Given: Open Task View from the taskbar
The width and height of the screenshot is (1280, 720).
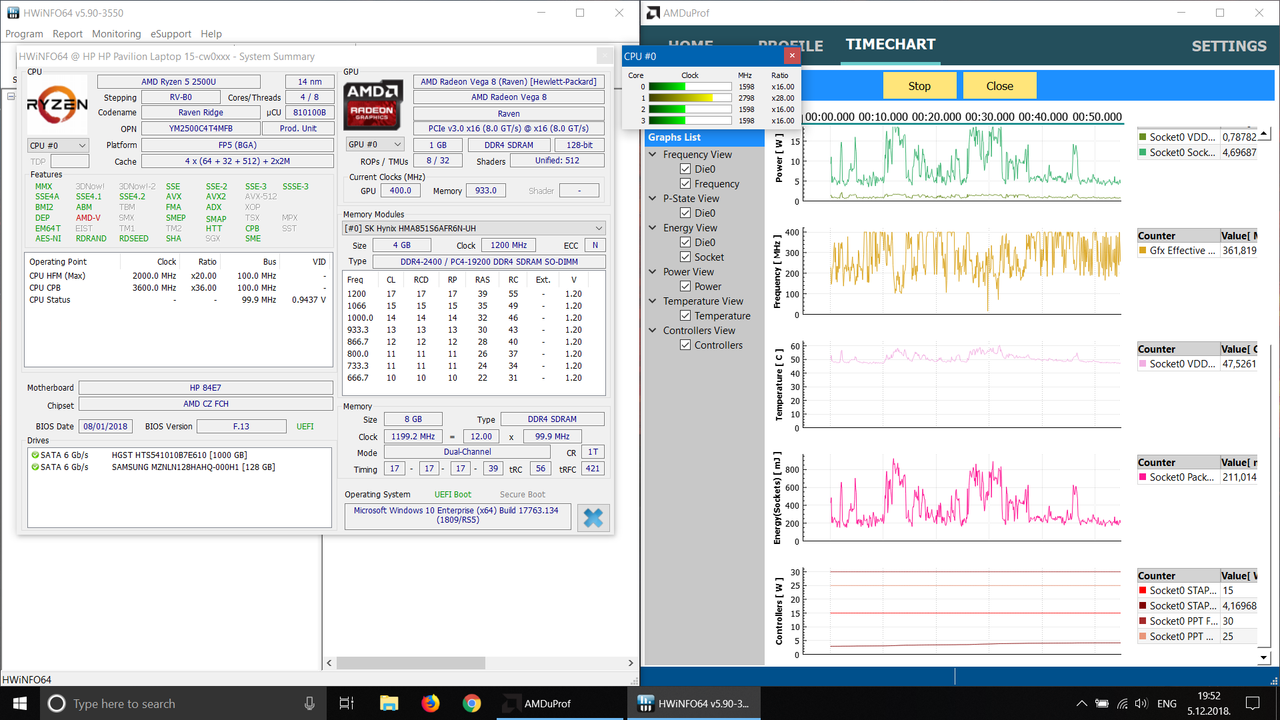Looking at the screenshot, I should tap(347, 703).
